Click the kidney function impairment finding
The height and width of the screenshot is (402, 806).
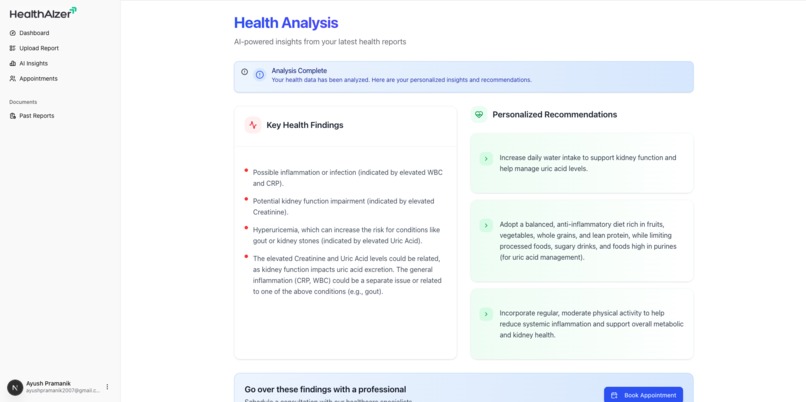click(343, 207)
